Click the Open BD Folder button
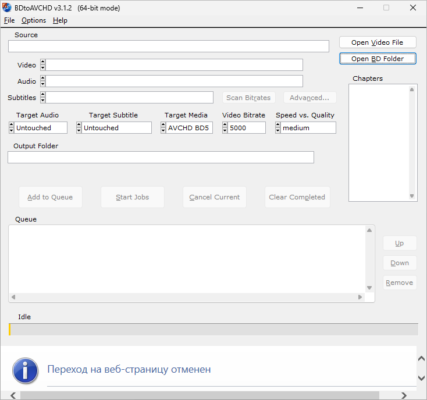This screenshot has width=427, height=400. point(377,59)
